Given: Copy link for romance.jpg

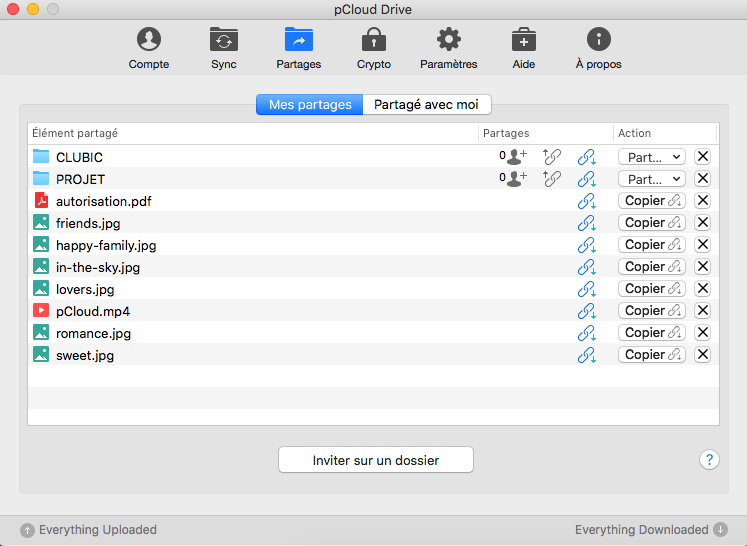Looking at the screenshot, I should 652,333.
